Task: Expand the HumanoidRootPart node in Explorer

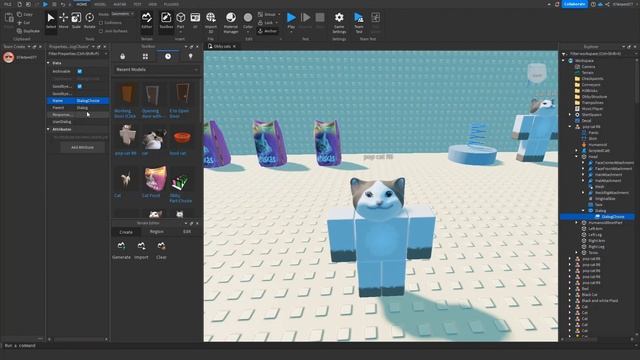Action: point(577,223)
